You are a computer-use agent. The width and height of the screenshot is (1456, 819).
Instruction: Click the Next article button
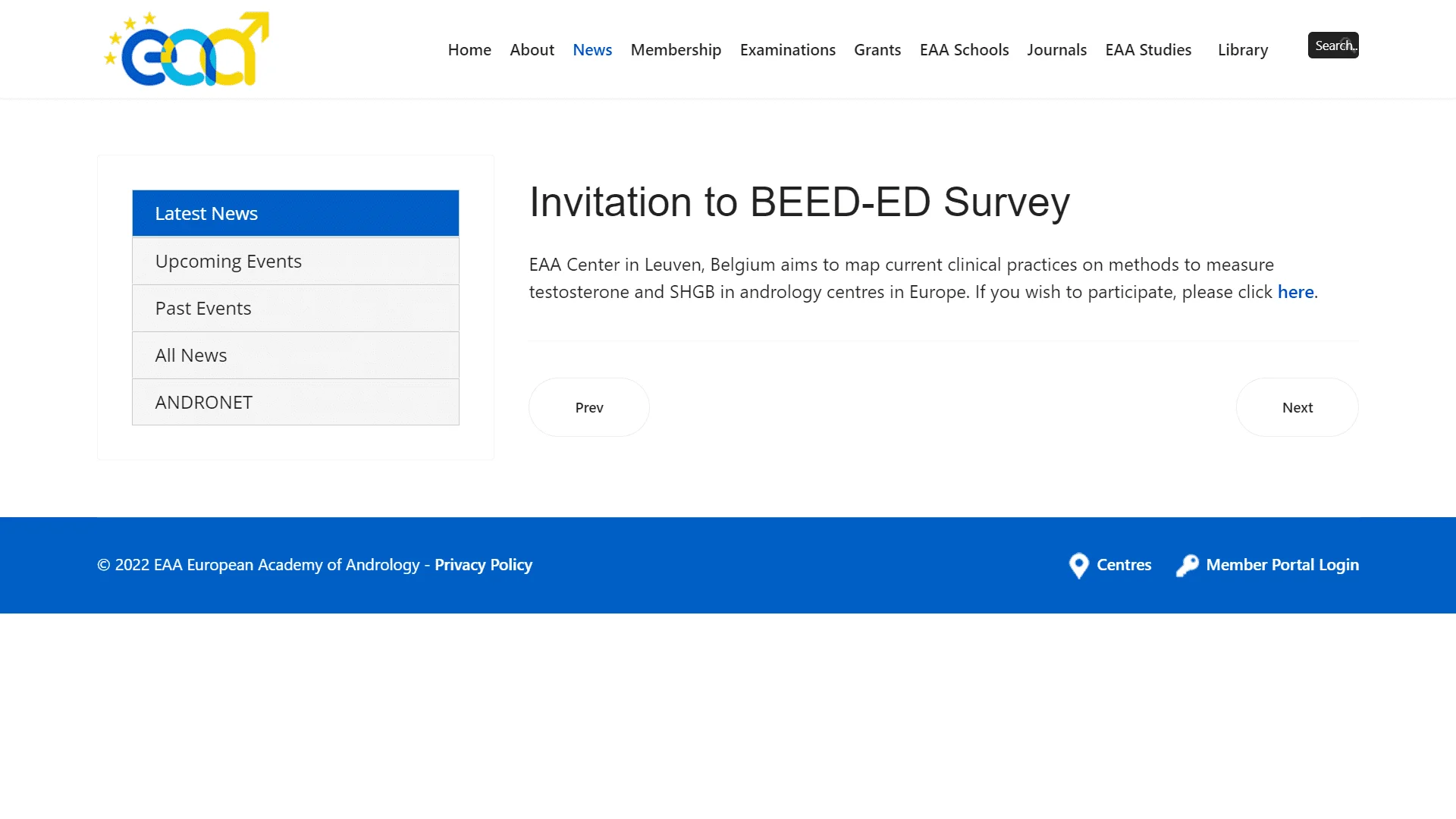point(1297,407)
